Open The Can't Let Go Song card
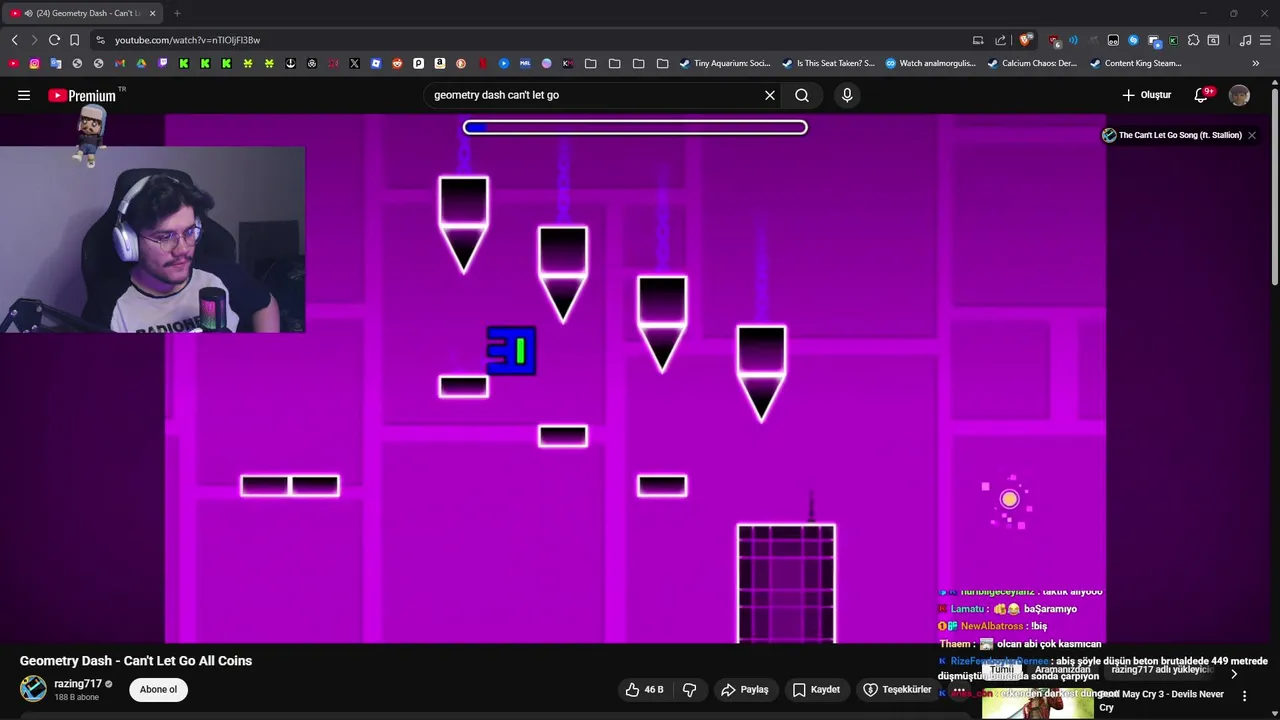Screen dimensions: 1280x720 click(x=1172, y=135)
